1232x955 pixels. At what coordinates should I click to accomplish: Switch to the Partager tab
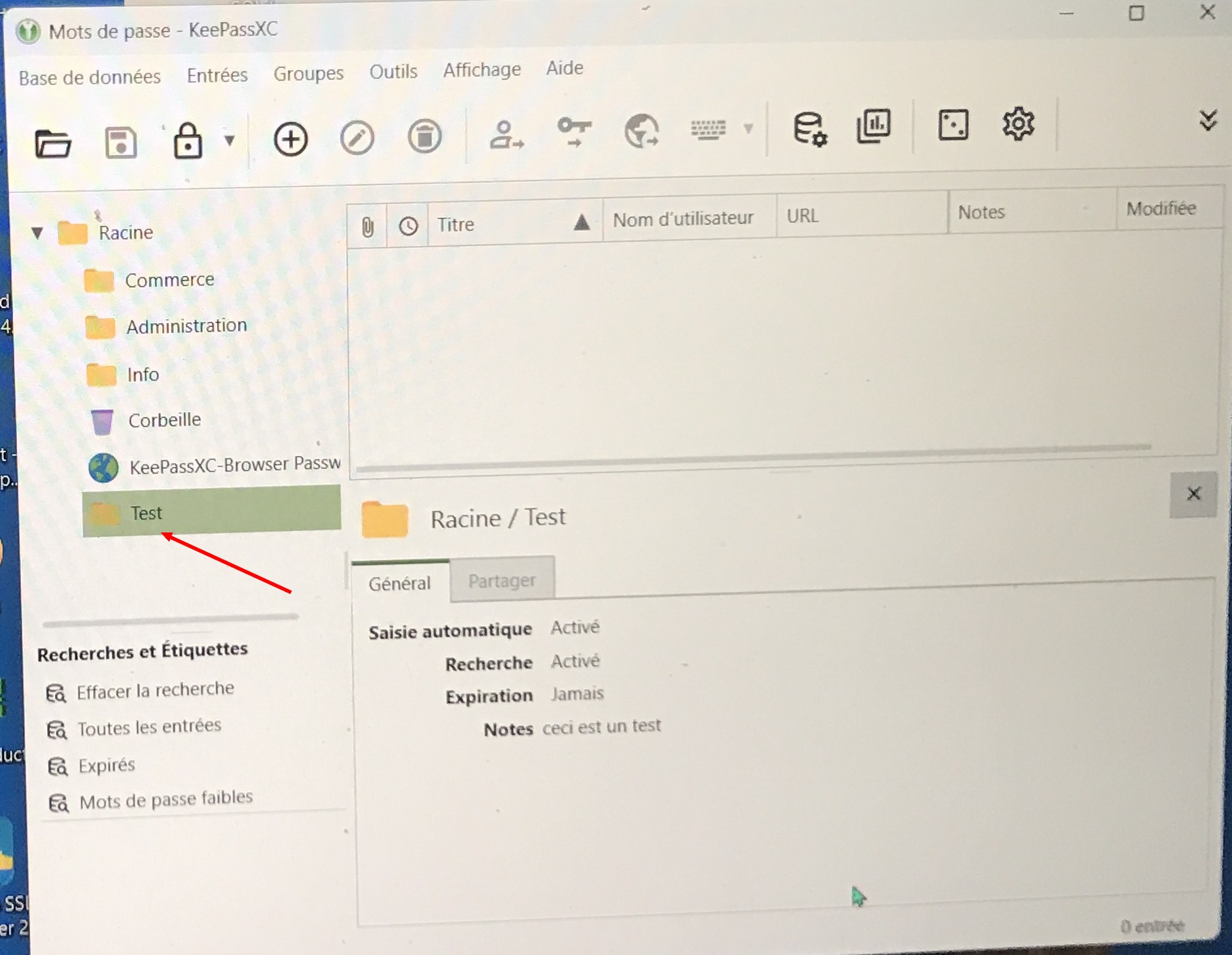(502, 580)
